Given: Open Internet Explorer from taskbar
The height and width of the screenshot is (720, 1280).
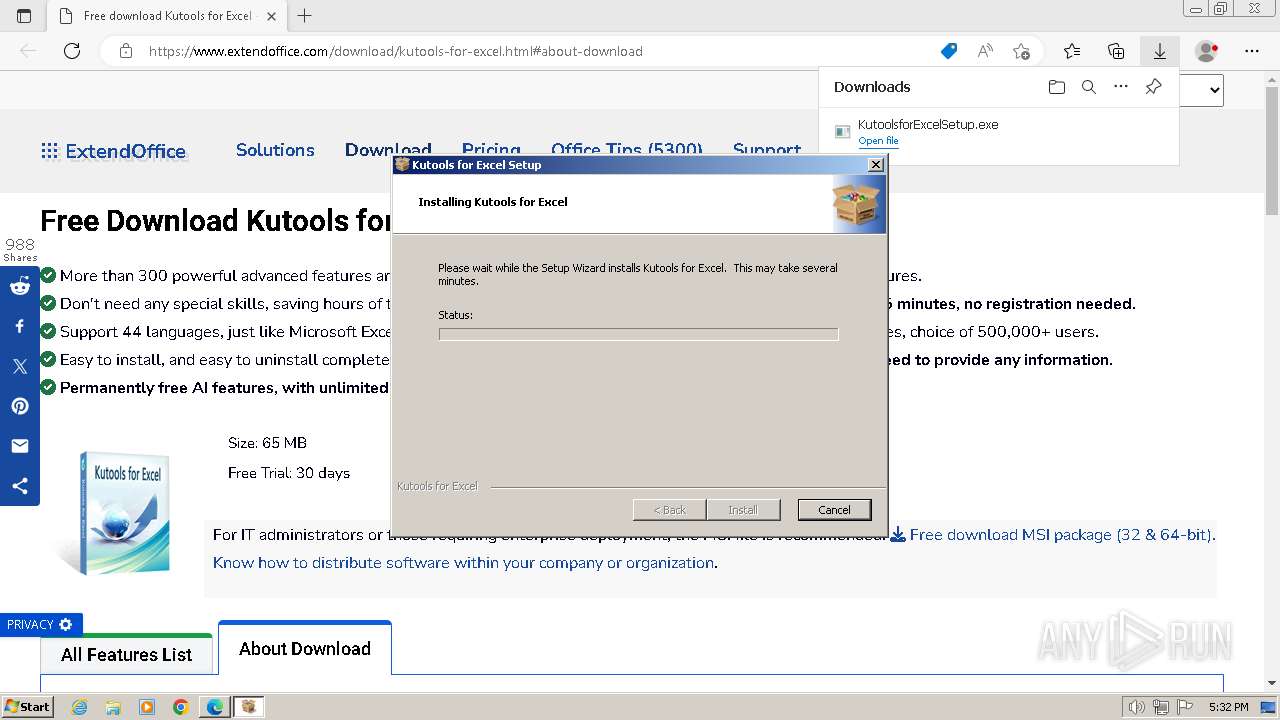Looking at the screenshot, I should (80, 707).
